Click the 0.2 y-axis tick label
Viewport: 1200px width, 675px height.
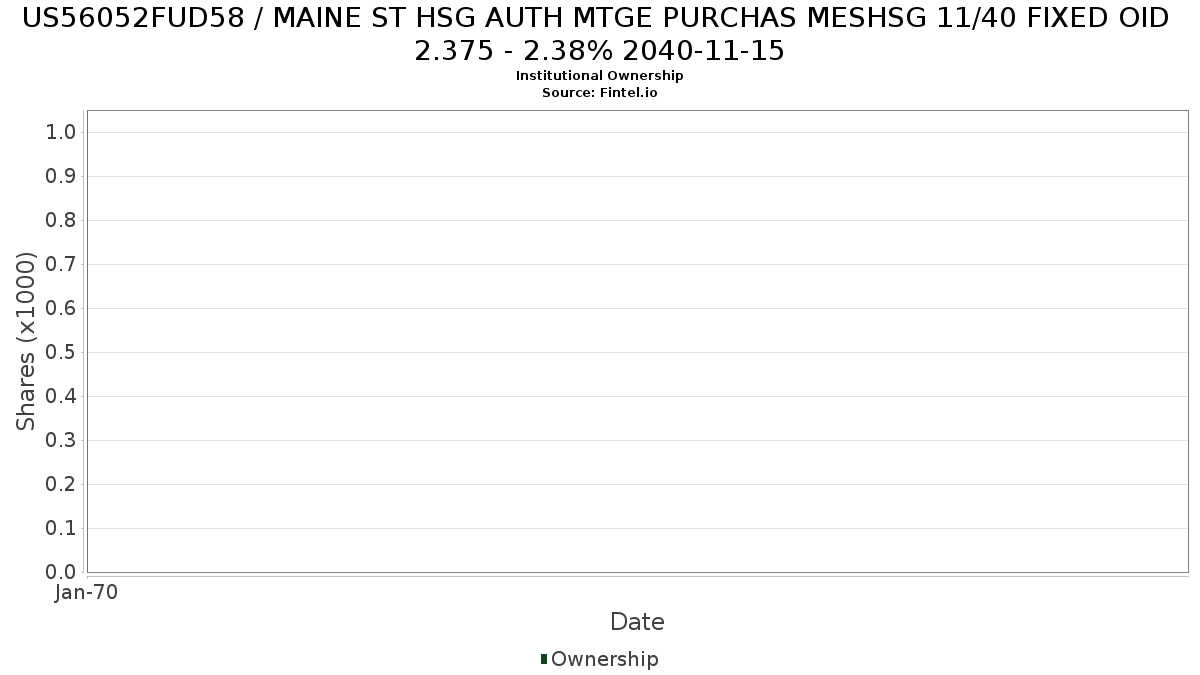(61, 485)
